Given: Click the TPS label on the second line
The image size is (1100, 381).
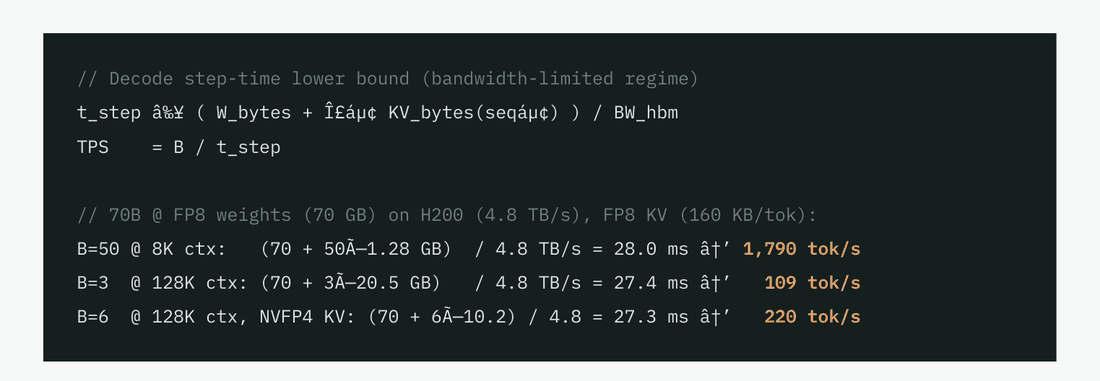Looking at the screenshot, I should (93, 147).
